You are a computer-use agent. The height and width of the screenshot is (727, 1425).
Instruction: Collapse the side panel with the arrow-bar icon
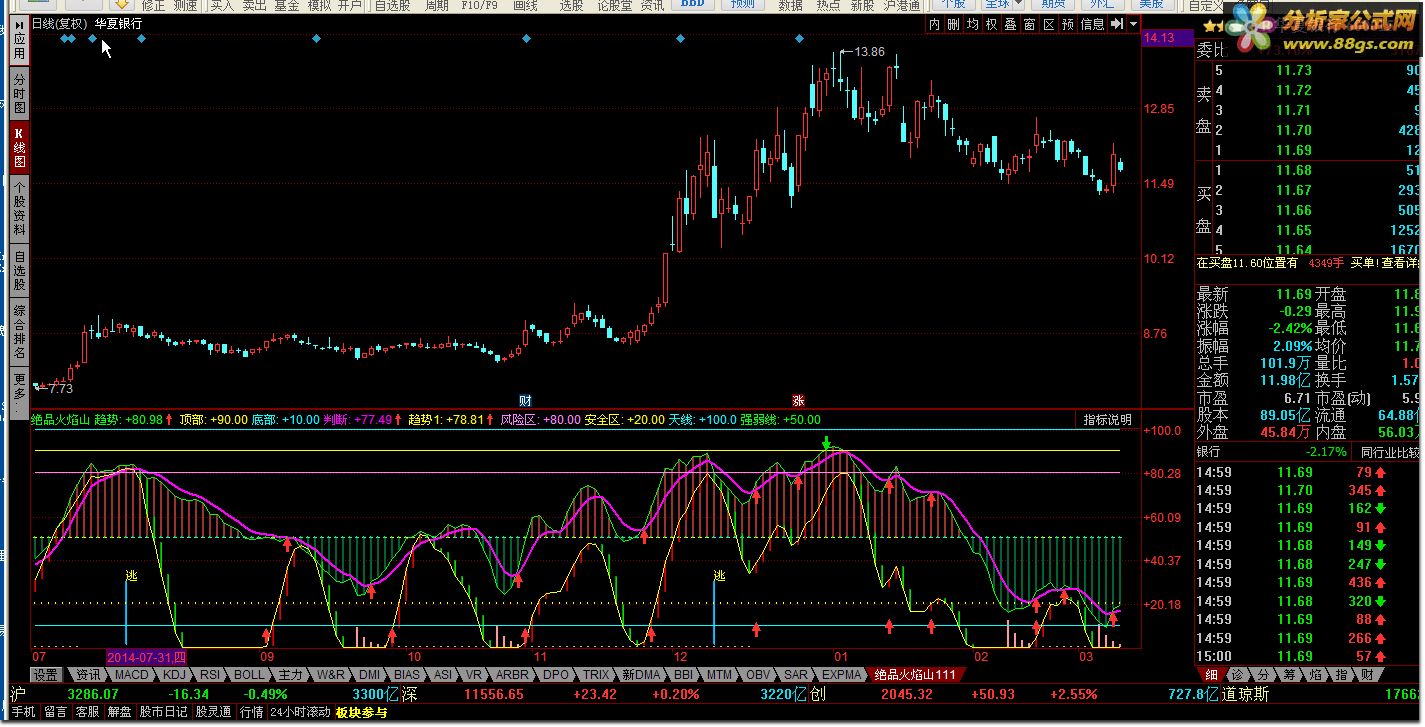(1116, 24)
